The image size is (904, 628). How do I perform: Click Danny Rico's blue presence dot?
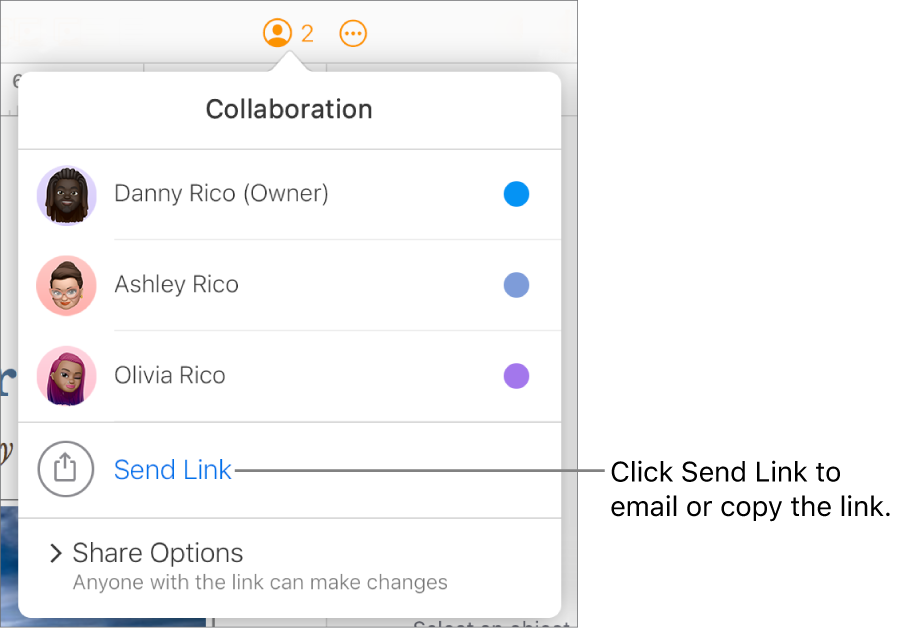point(516,194)
